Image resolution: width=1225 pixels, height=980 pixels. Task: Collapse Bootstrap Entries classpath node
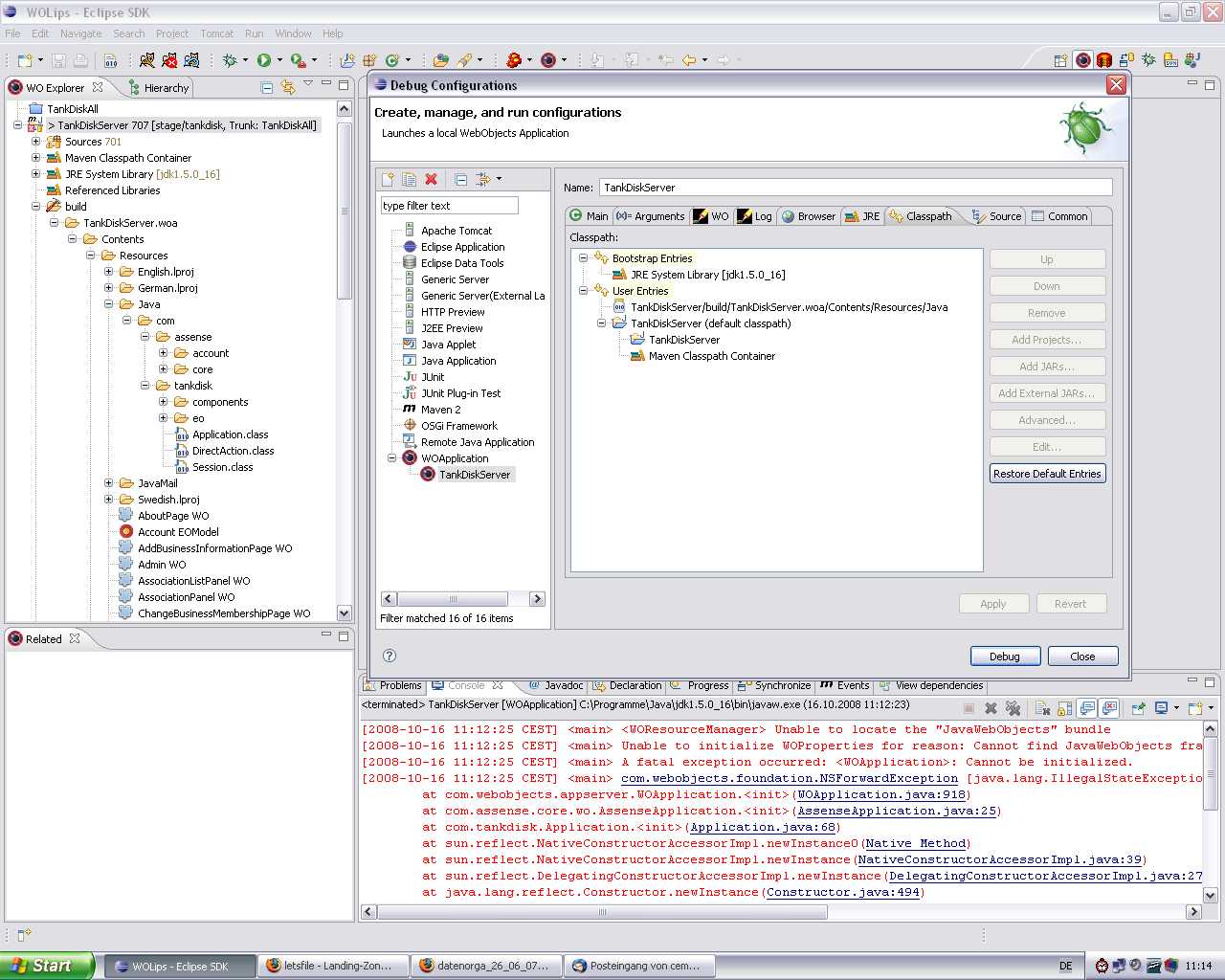point(583,258)
